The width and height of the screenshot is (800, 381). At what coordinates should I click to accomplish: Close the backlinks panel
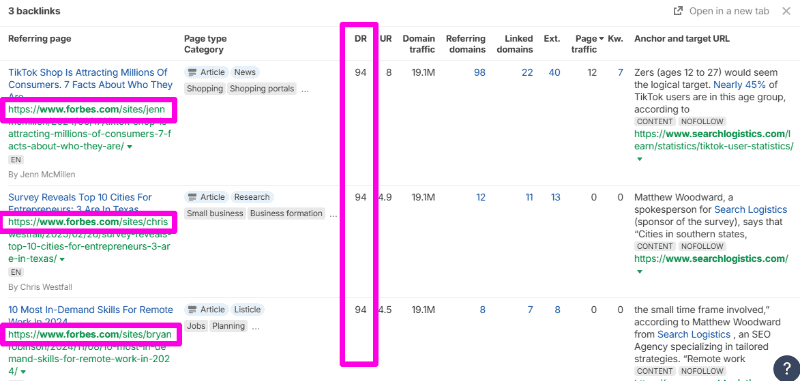click(786, 11)
